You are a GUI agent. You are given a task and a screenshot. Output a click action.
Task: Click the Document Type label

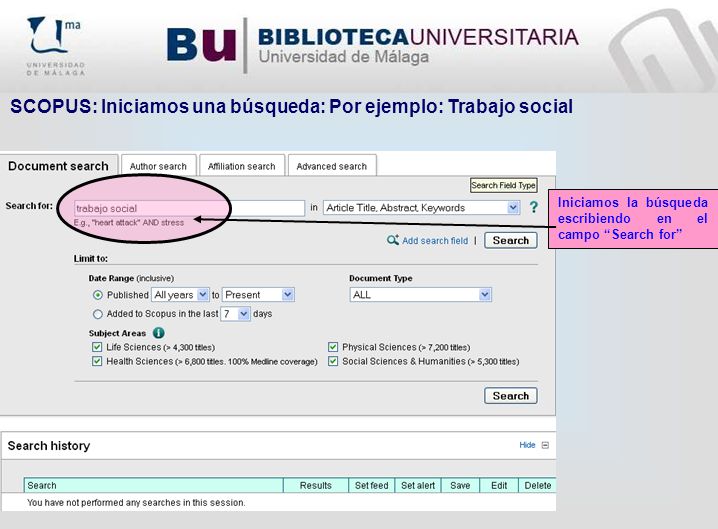click(x=381, y=278)
